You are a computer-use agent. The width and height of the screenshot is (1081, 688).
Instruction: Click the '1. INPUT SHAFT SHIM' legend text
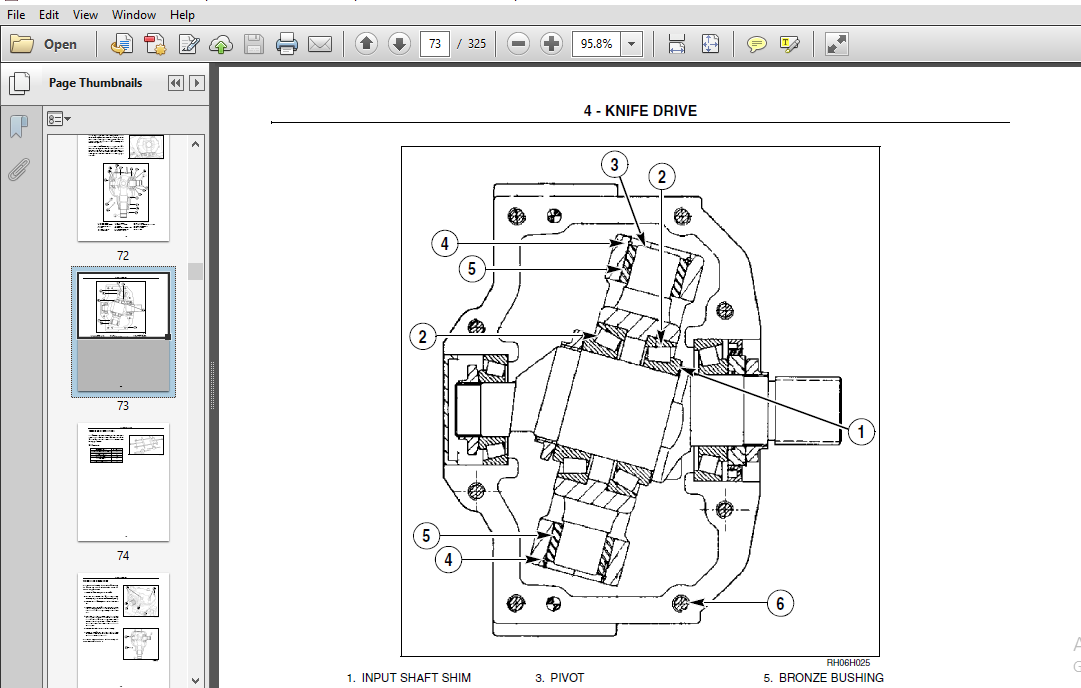click(409, 678)
